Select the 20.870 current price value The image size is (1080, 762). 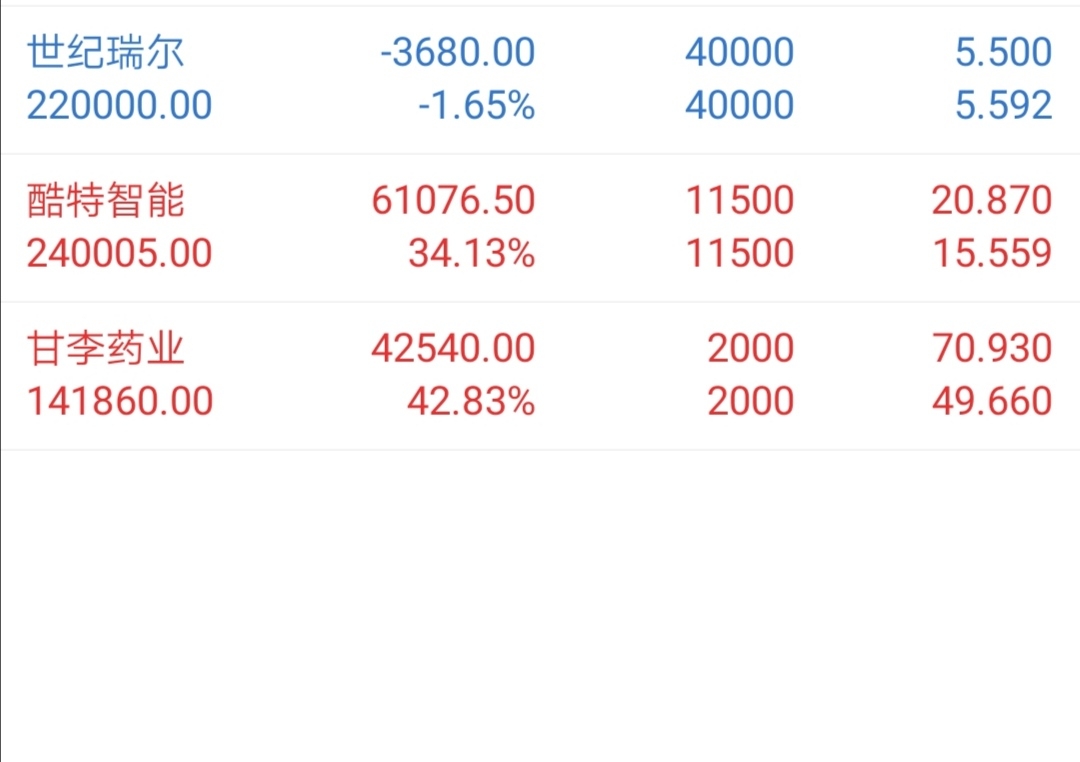pos(992,200)
